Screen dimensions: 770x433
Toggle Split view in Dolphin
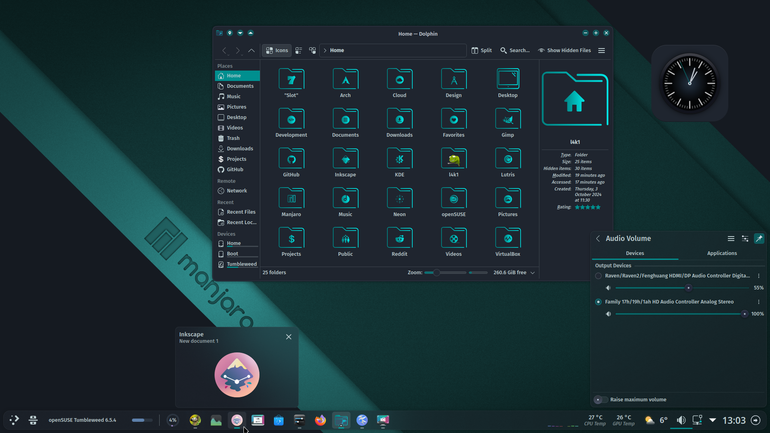(x=481, y=51)
